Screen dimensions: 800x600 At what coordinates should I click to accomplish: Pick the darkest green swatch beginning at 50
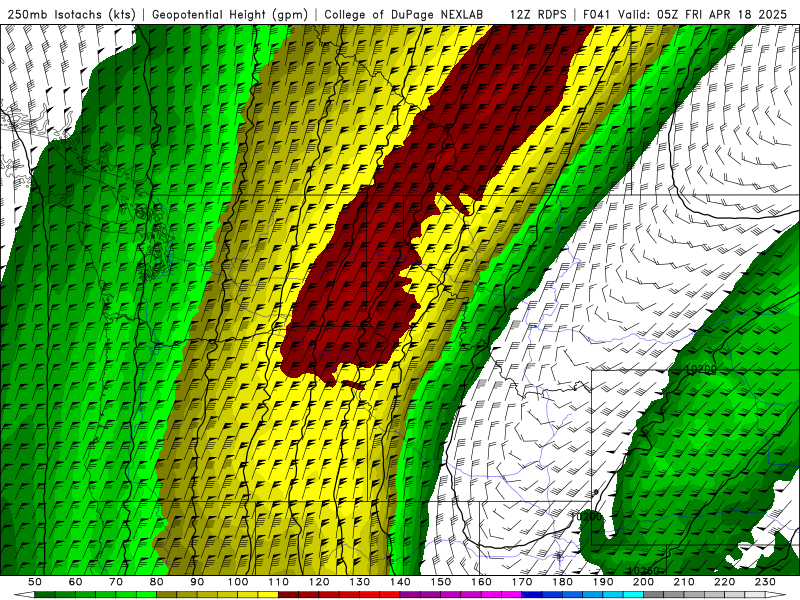44,594
